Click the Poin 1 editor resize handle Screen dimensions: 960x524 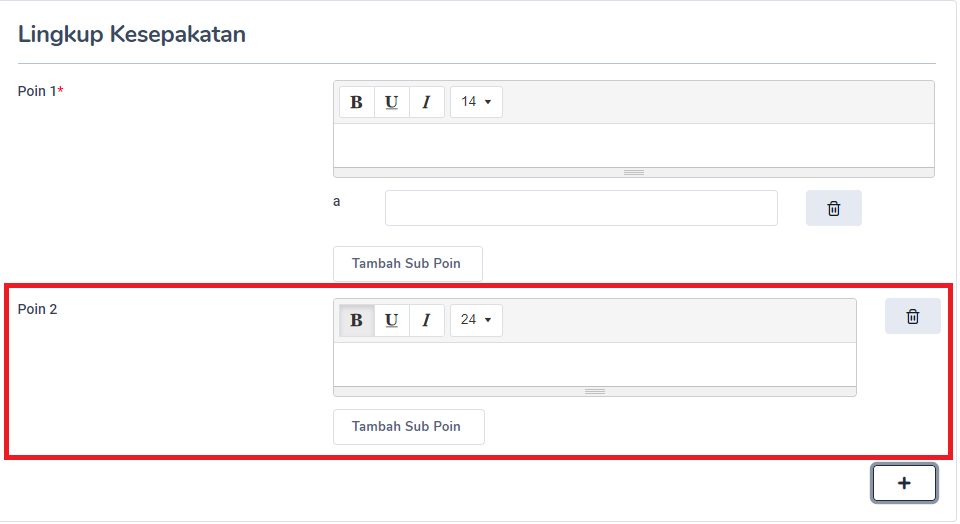pos(633,172)
